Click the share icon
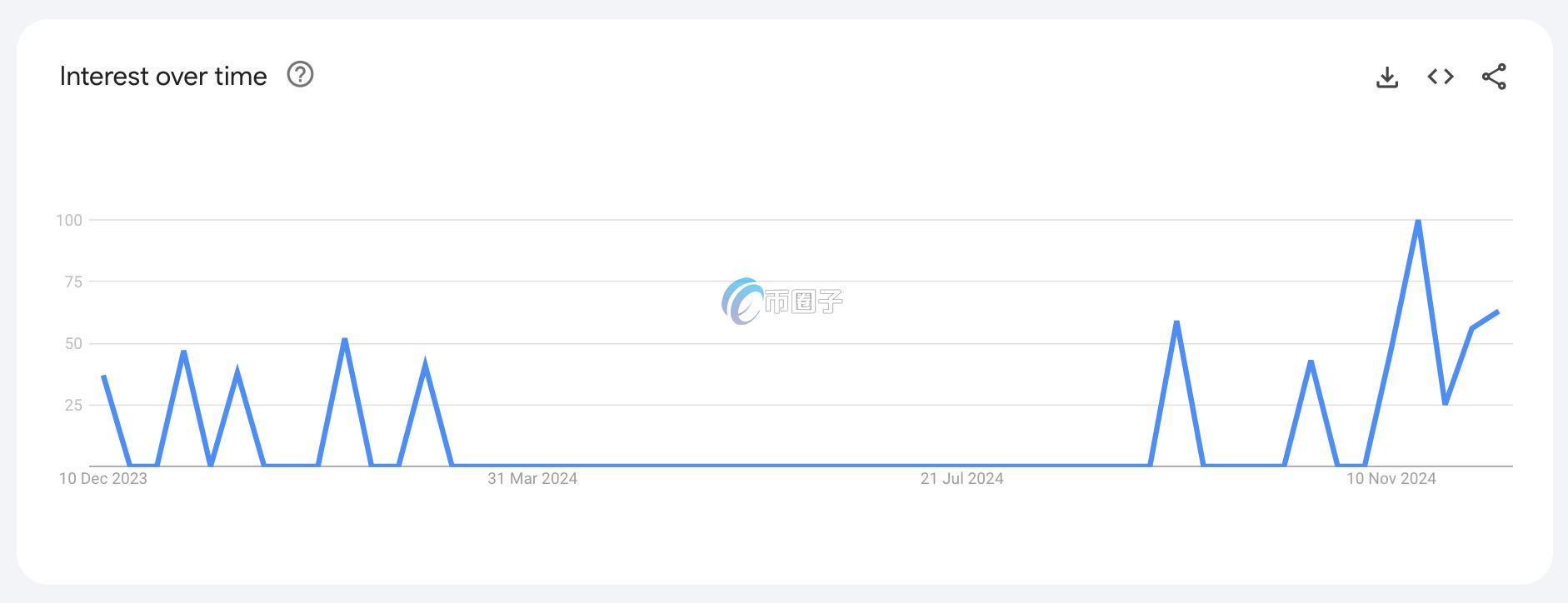The height and width of the screenshot is (603, 1568). pos(1494,77)
